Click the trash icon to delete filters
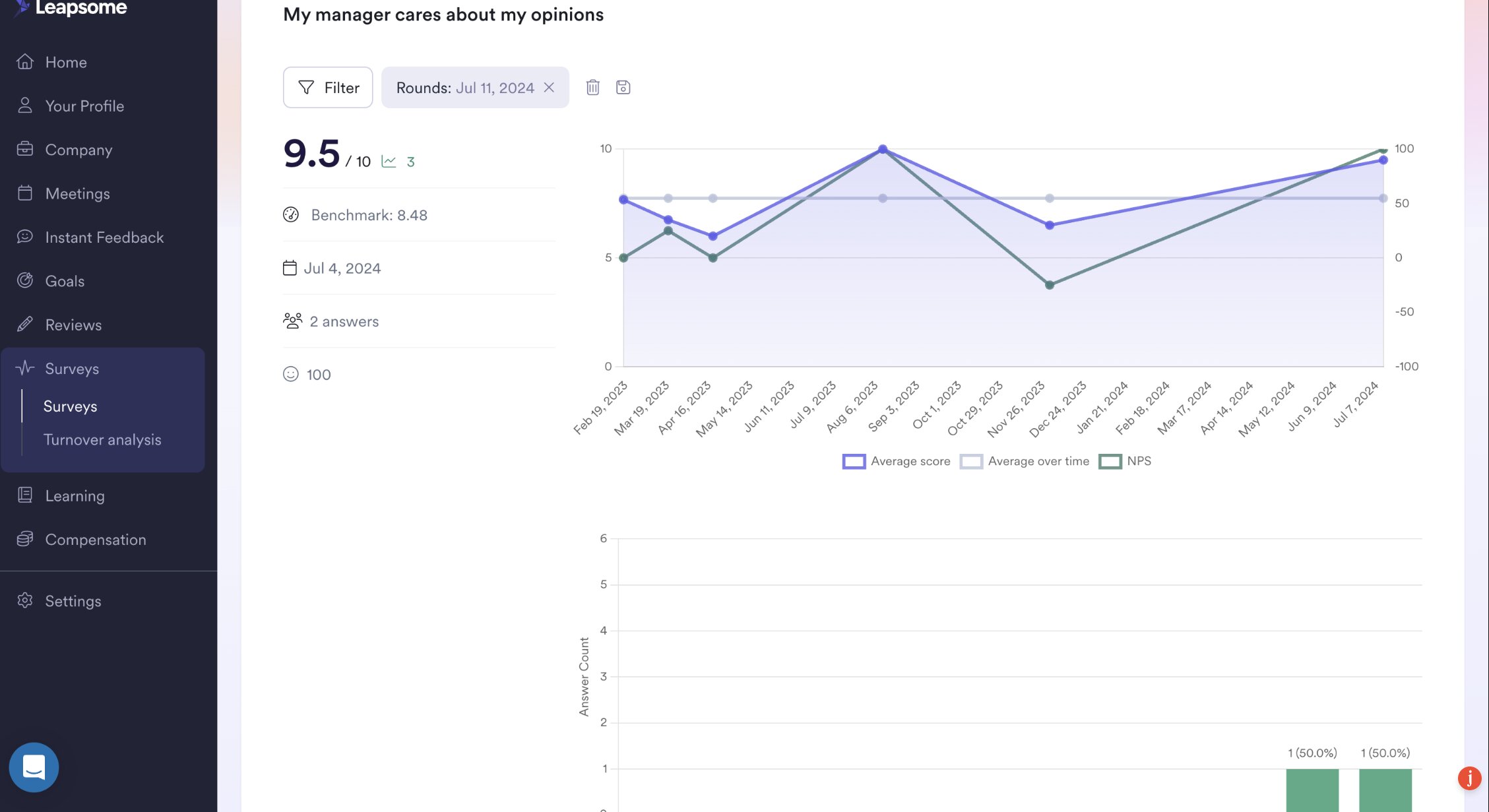1489x812 pixels. (592, 87)
